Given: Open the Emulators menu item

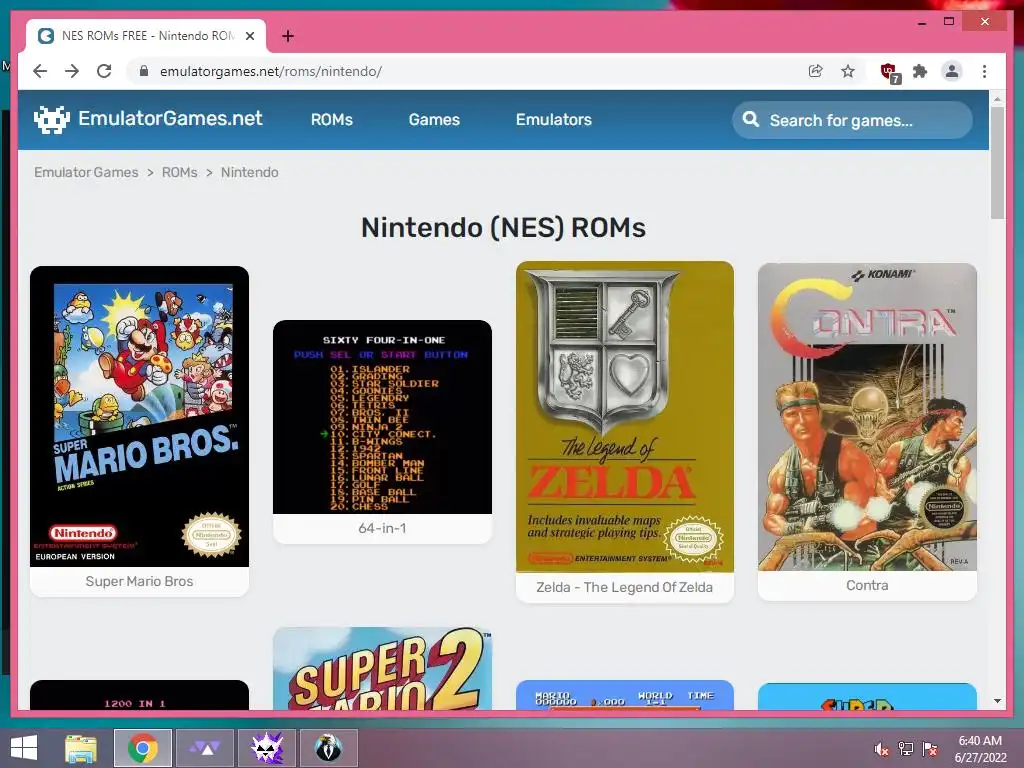Looking at the screenshot, I should point(554,120).
